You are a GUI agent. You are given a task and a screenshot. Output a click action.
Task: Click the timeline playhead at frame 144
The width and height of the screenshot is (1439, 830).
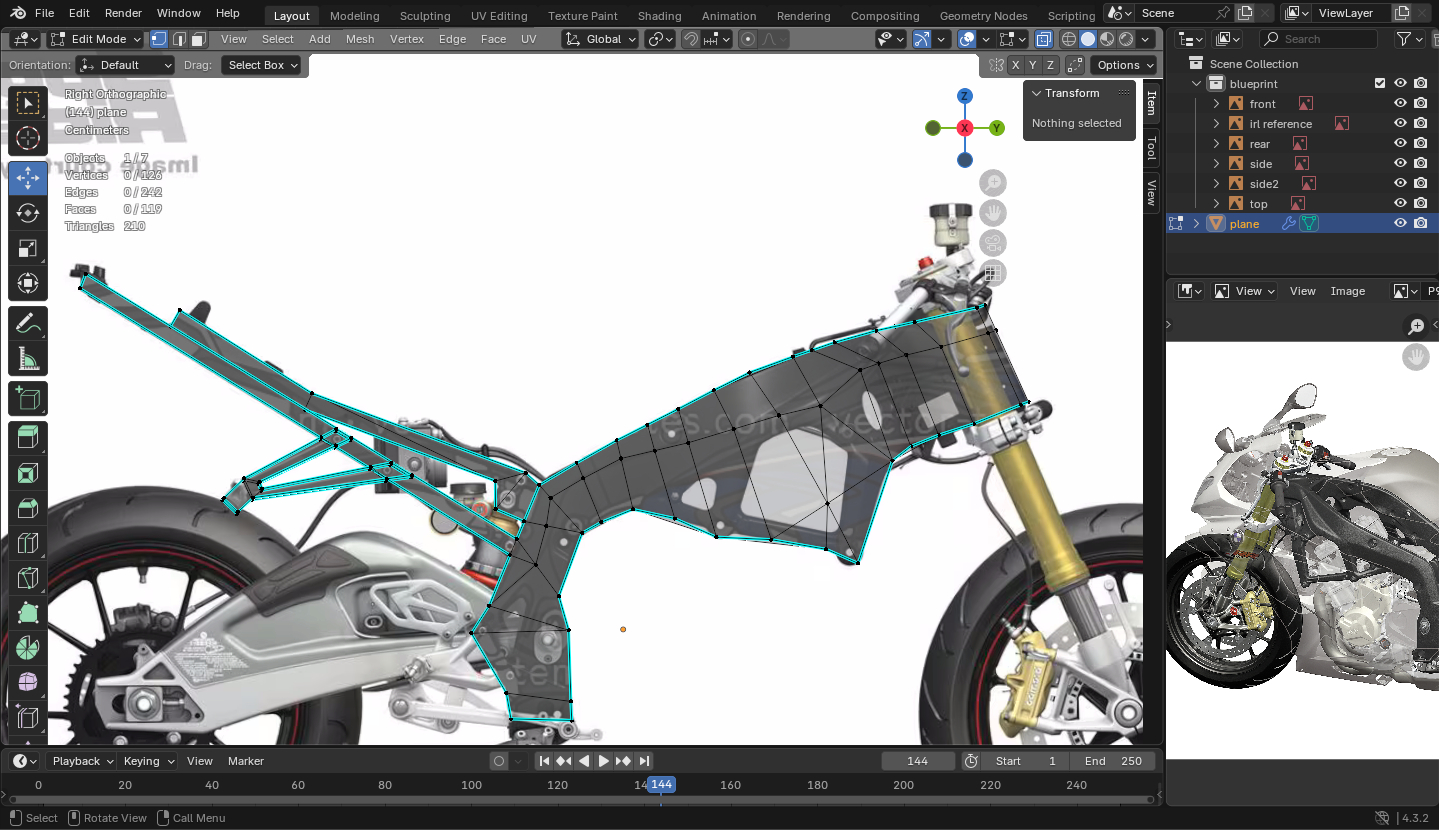[x=661, y=785]
